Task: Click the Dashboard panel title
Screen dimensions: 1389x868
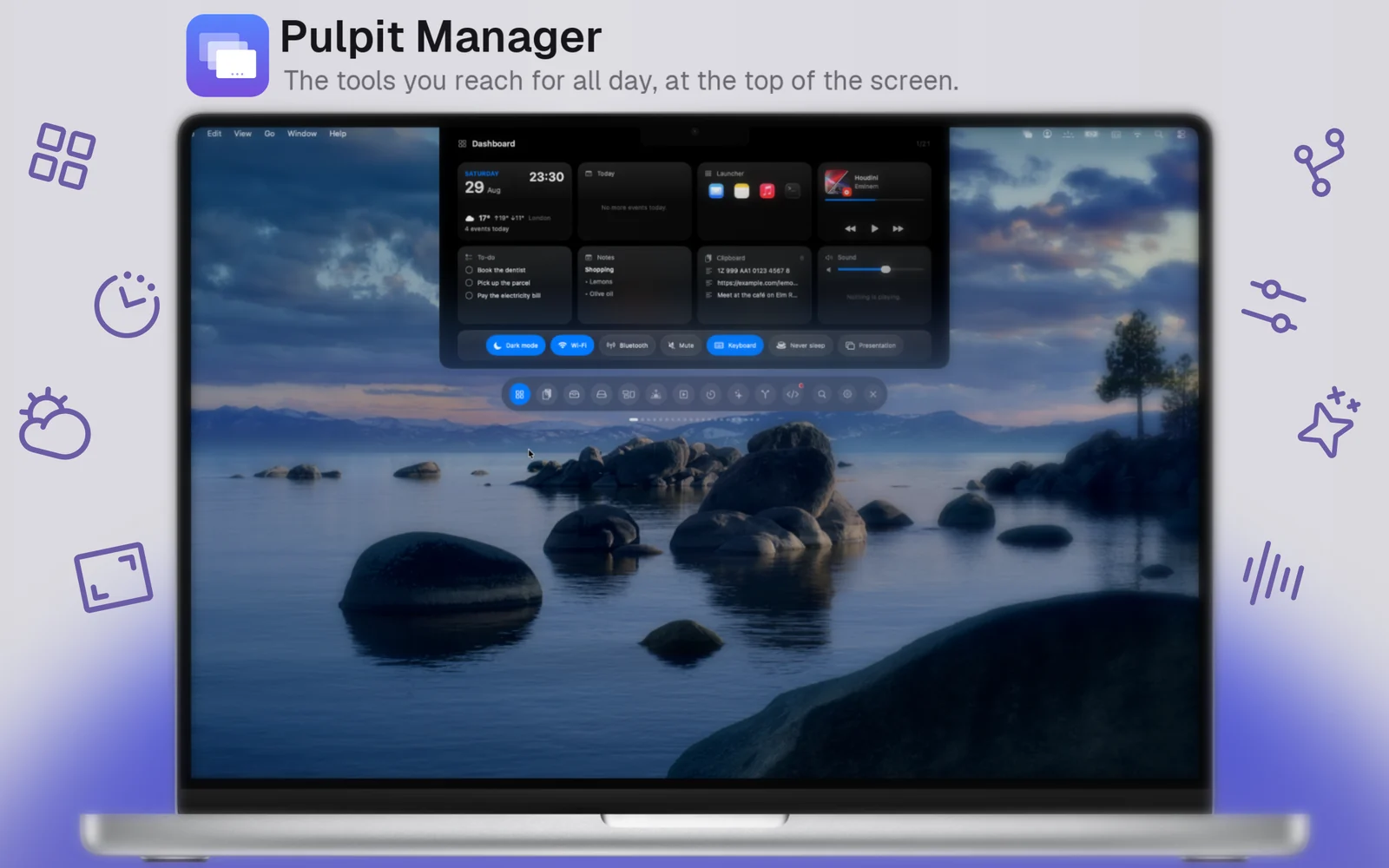Action: 493,144
